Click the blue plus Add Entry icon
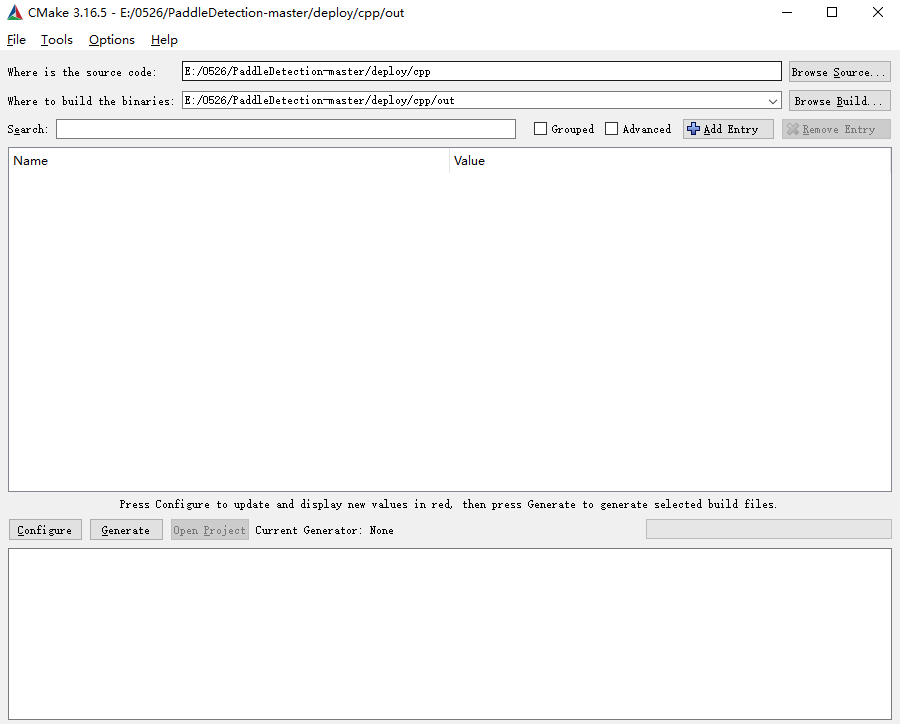900x724 pixels. pyautogui.click(x=693, y=129)
